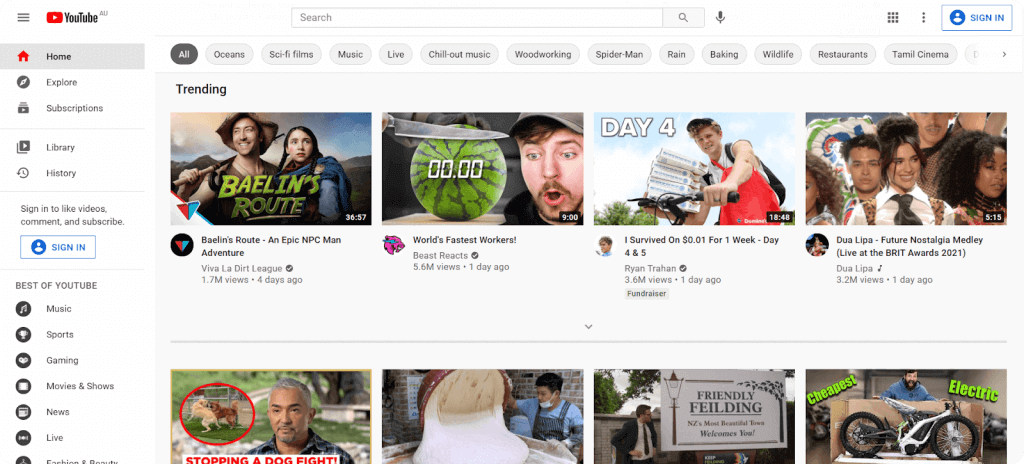Image resolution: width=1024 pixels, height=464 pixels.
Task: Open Explore from the sidebar
Action: coord(72,82)
